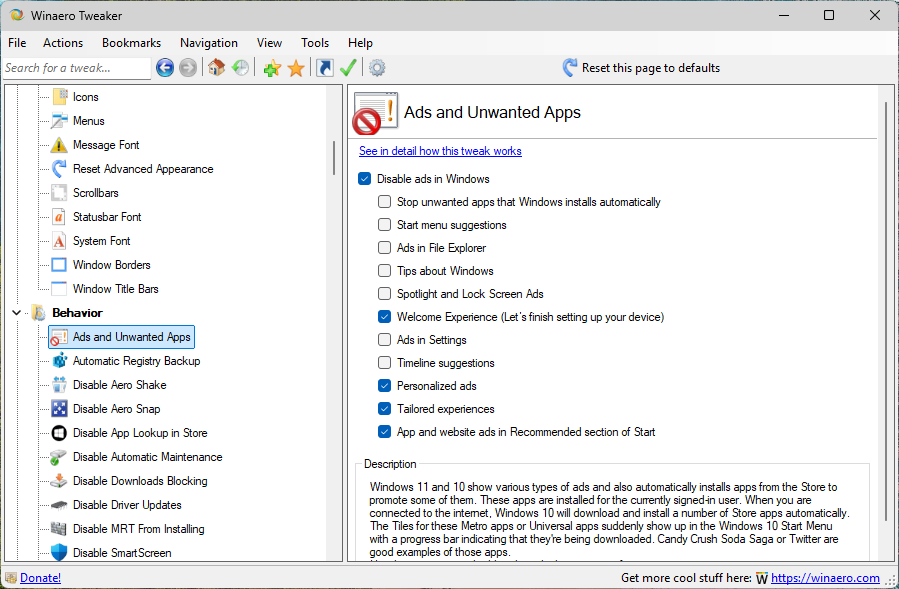
Task: Uncheck Disable ads in Windows
Action: tap(365, 179)
